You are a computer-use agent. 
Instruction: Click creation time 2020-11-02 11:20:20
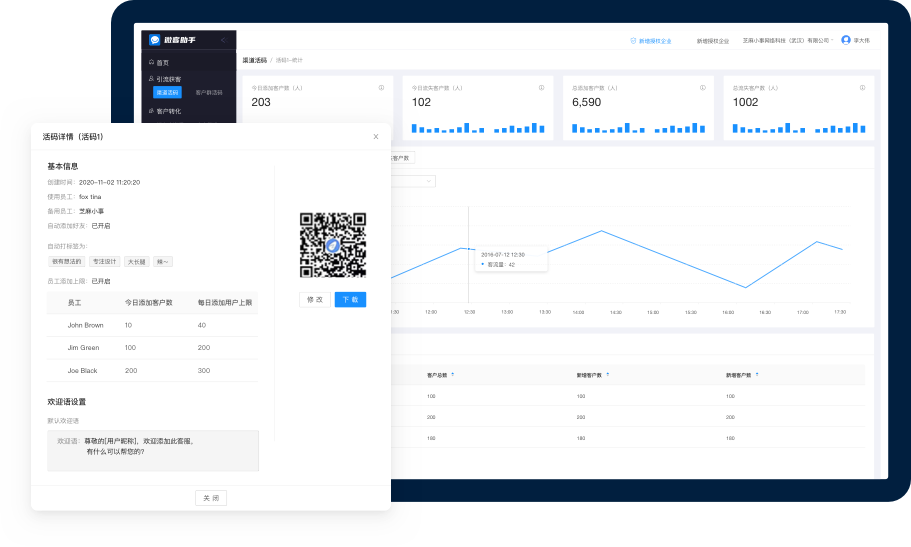[x=109, y=183]
